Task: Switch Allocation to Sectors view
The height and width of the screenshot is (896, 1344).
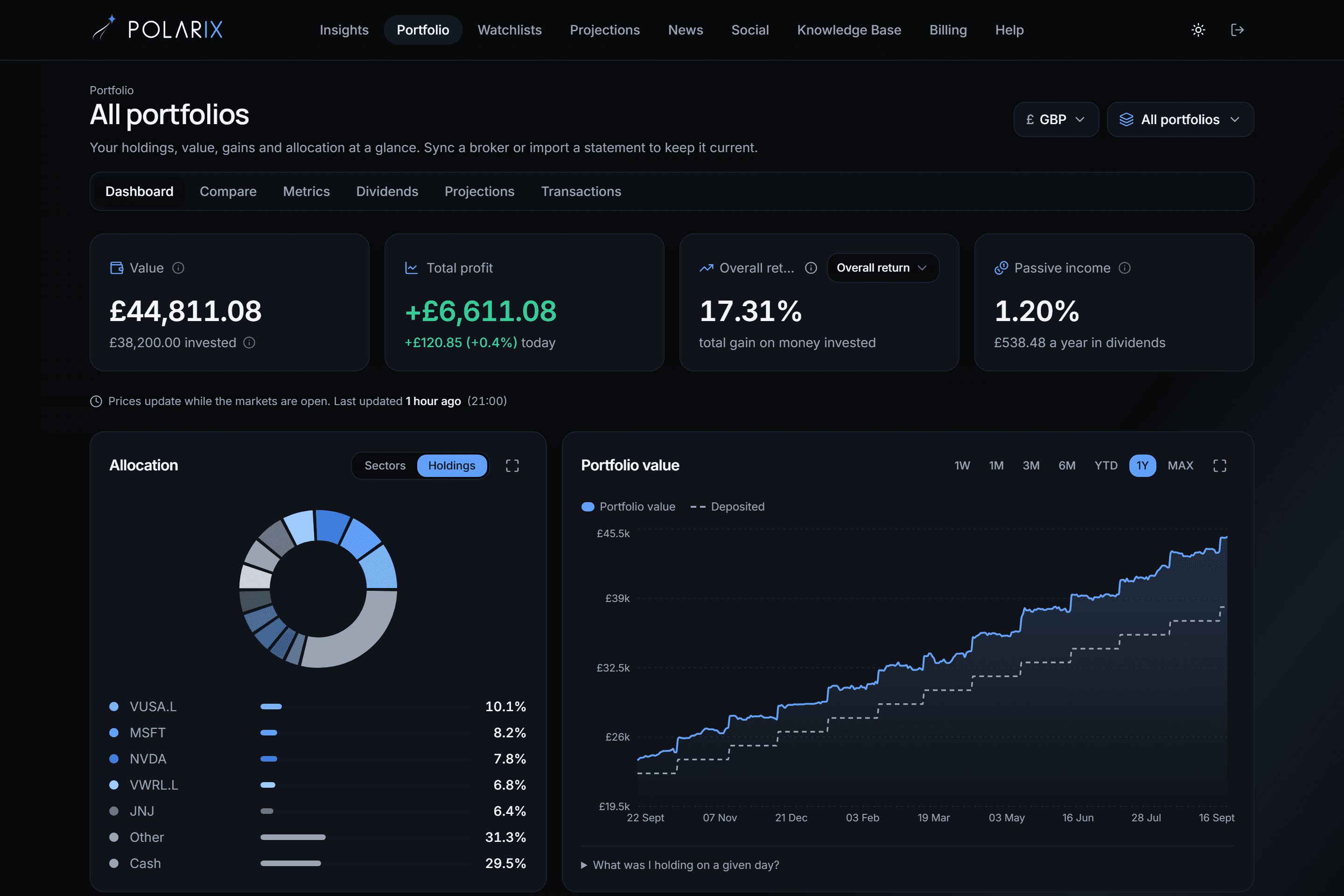Action: [x=385, y=466]
